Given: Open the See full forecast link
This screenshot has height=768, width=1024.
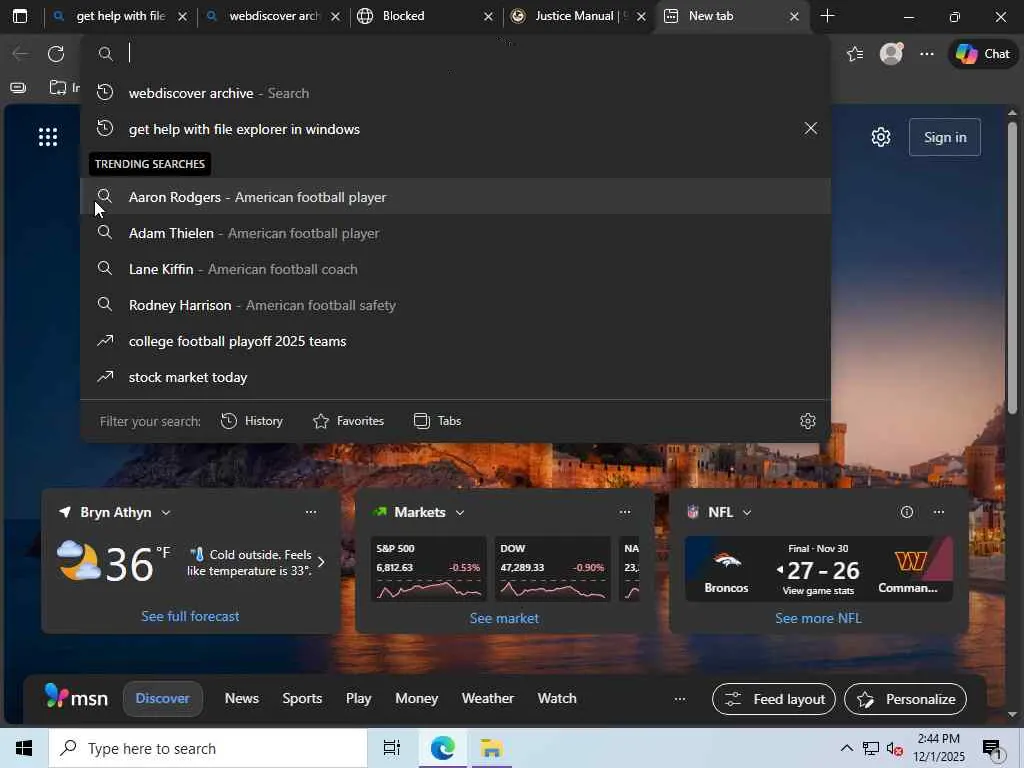Looking at the screenshot, I should coord(190,616).
